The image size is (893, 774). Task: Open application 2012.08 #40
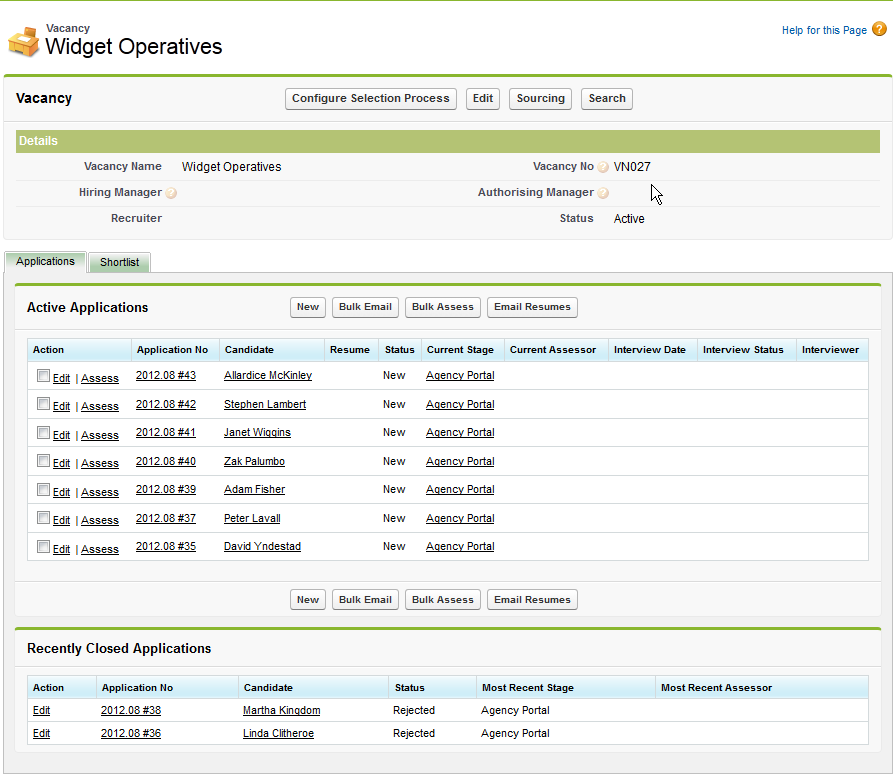point(166,462)
